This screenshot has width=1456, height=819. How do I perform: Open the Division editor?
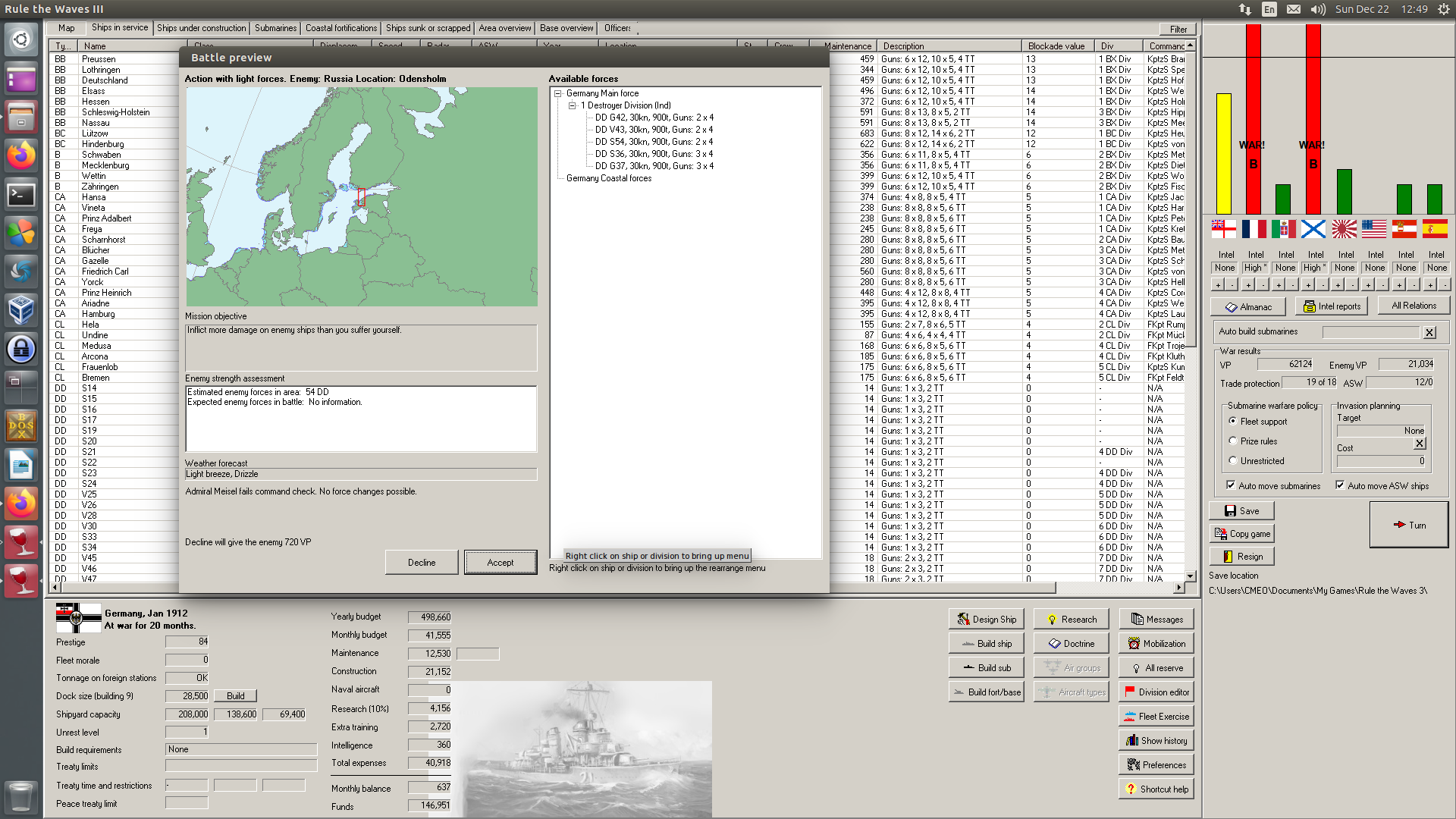click(1156, 692)
